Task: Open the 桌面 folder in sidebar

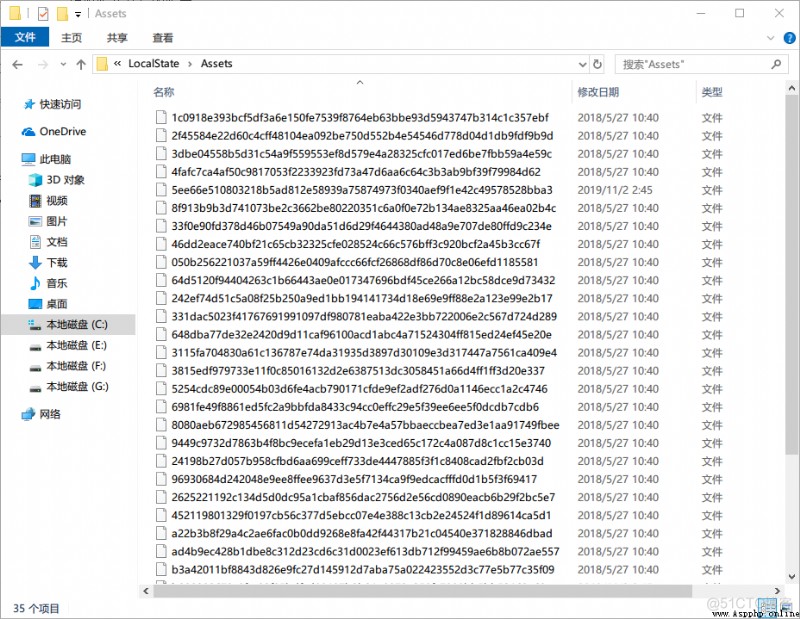Action: (48, 304)
